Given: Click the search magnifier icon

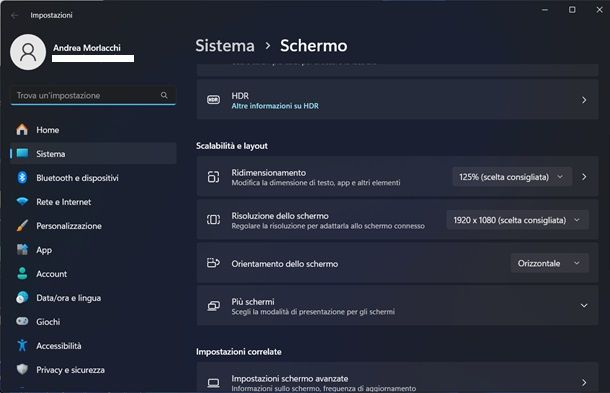Looking at the screenshot, I should click(164, 95).
